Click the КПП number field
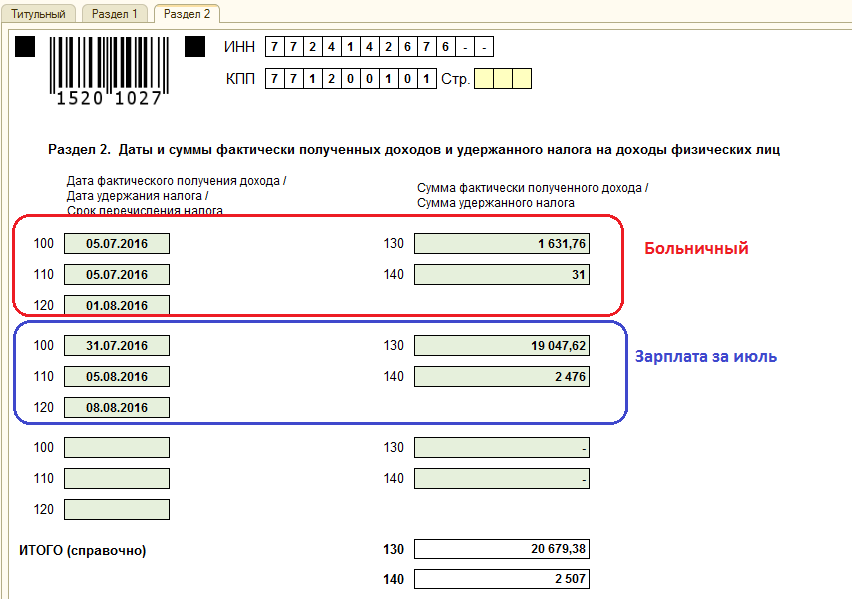852x599 pixels. click(x=350, y=78)
